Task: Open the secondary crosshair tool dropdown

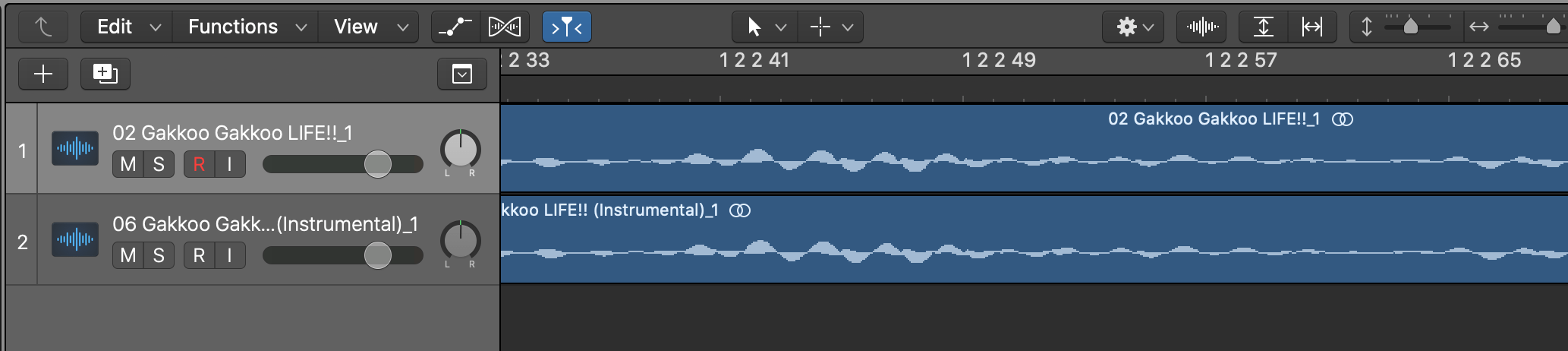Action: [831, 27]
